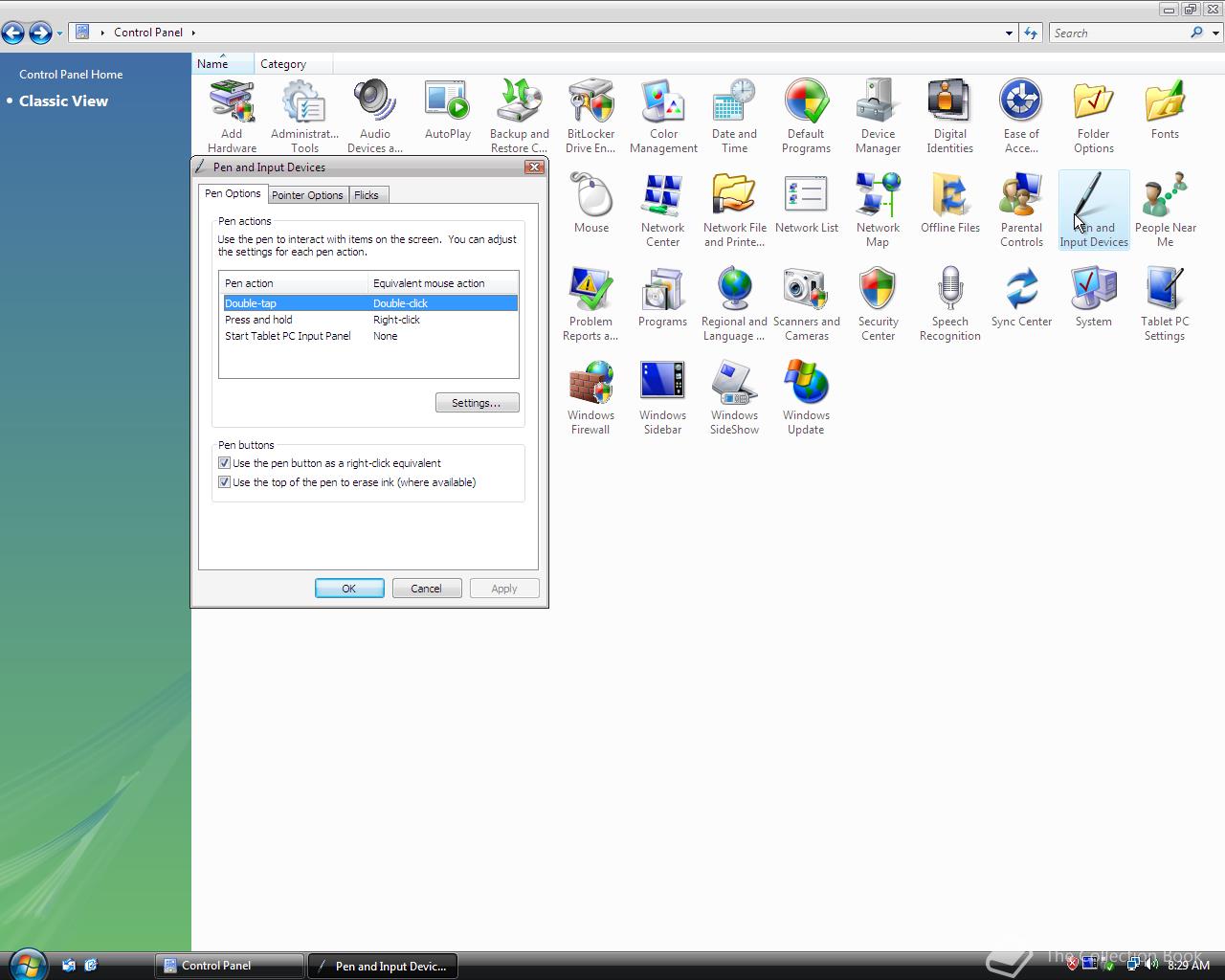
Task: Toggle top of pen erases ink checkbox
Action: coord(225,482)
